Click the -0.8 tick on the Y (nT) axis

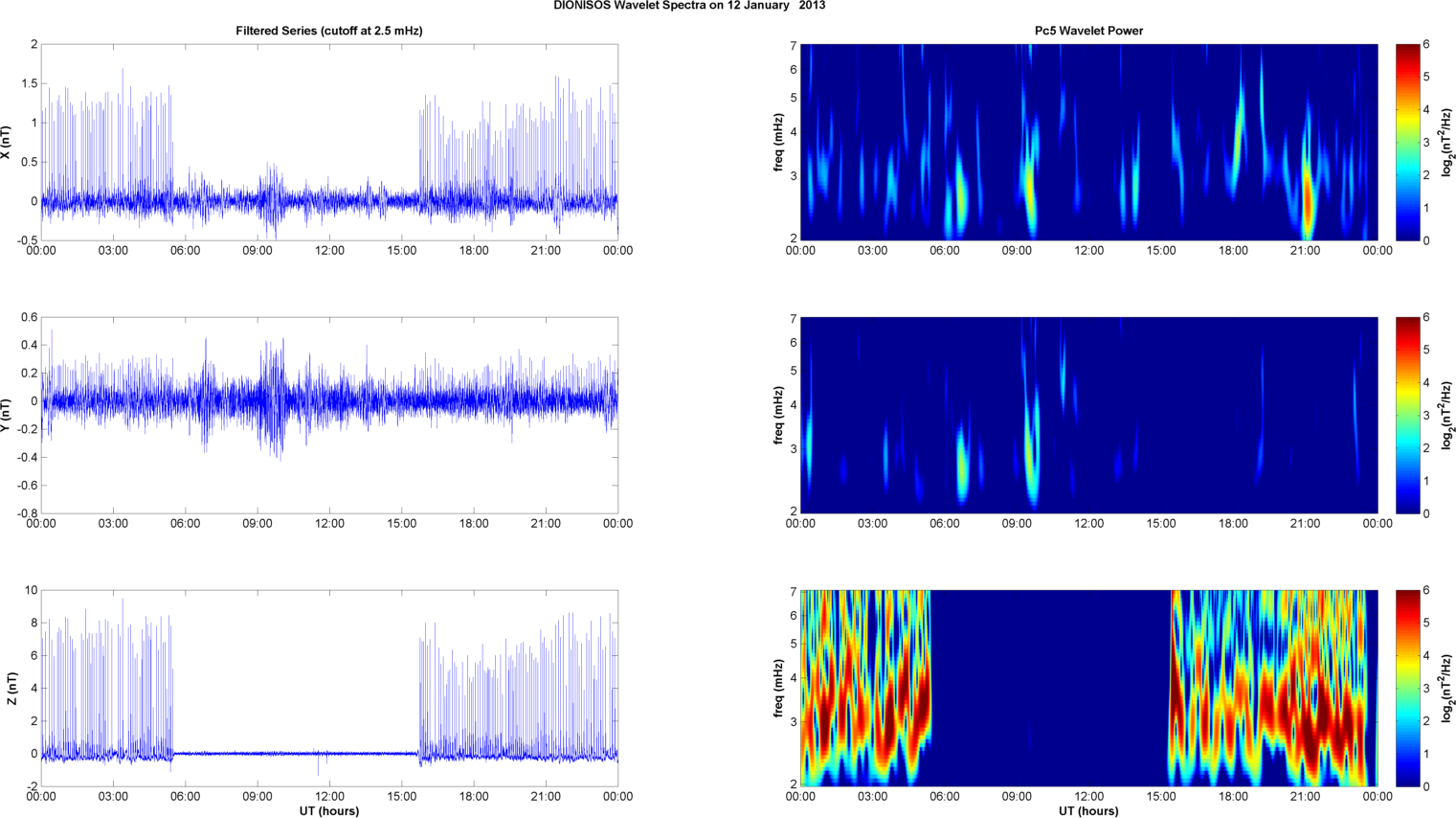[x=26, y=513]
